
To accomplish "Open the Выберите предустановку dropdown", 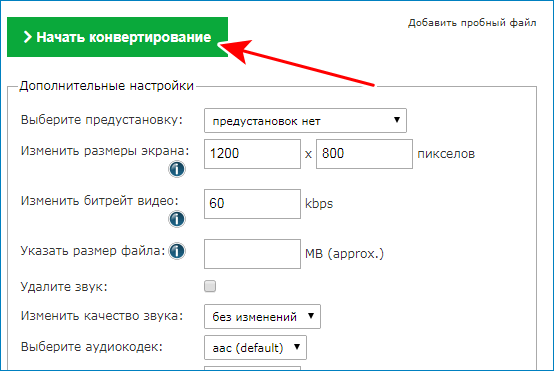I will tap(305, 121).
